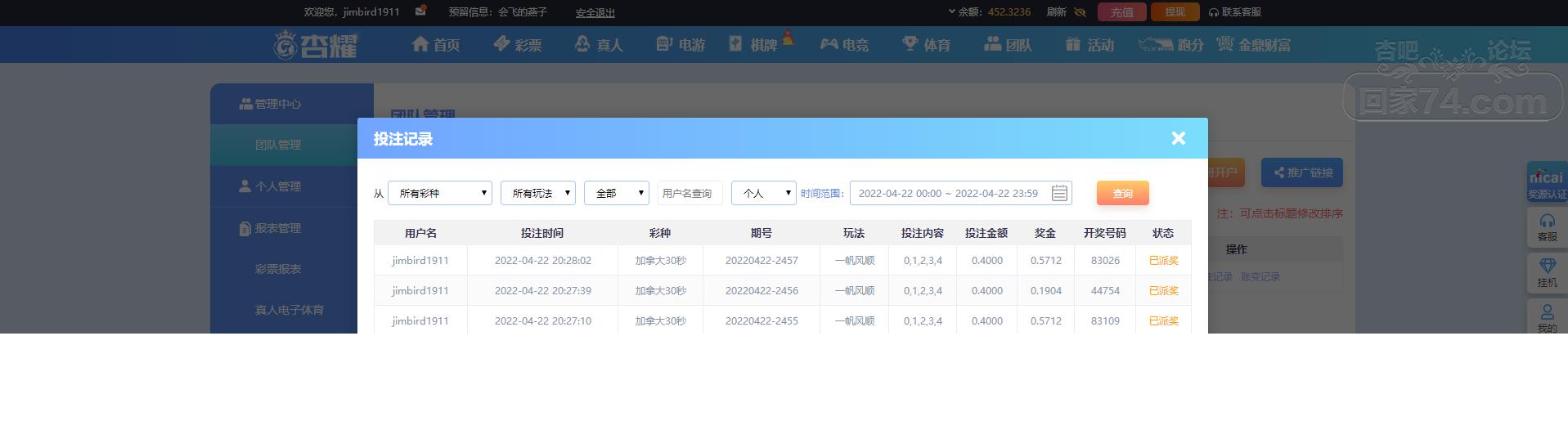Sort by the 开奖号码 column header
The height and width of the screenshot is (448, 1568).
click(x=1105, y=233)
